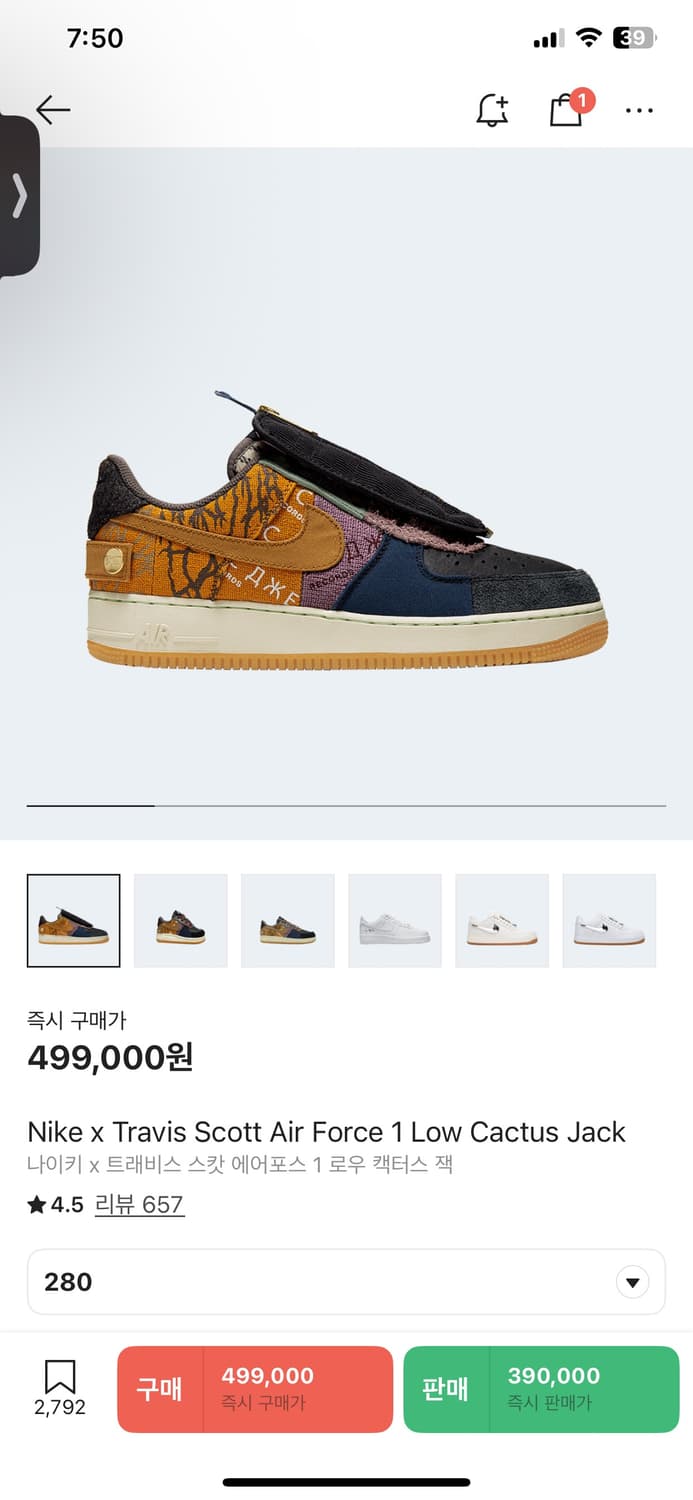Viewport: 693px width, 1500px height.
Task: Tap the circled dropdown arrow
Action: (632, 1283)
